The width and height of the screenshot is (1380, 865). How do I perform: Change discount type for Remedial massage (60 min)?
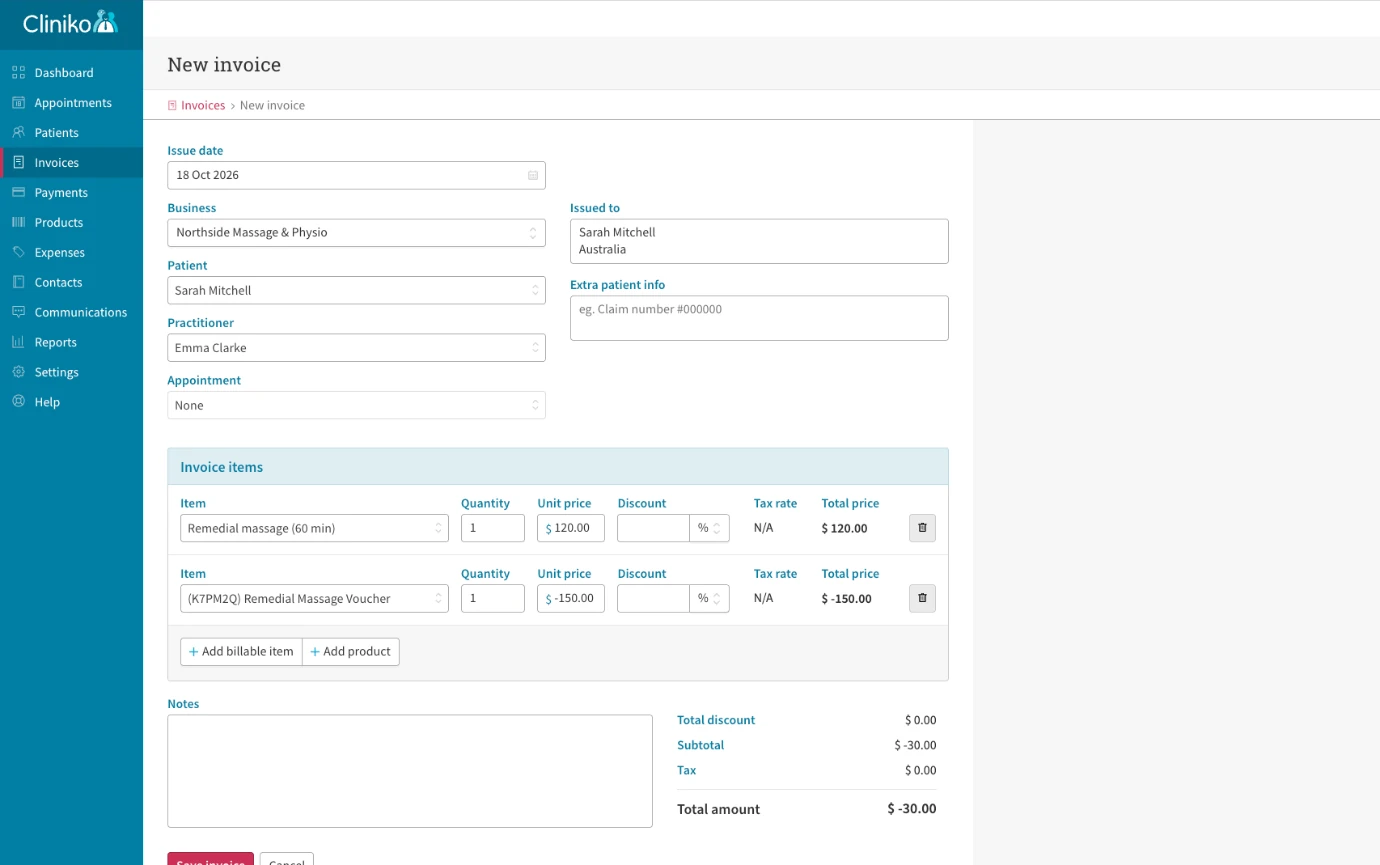click(x=709, y=528)
